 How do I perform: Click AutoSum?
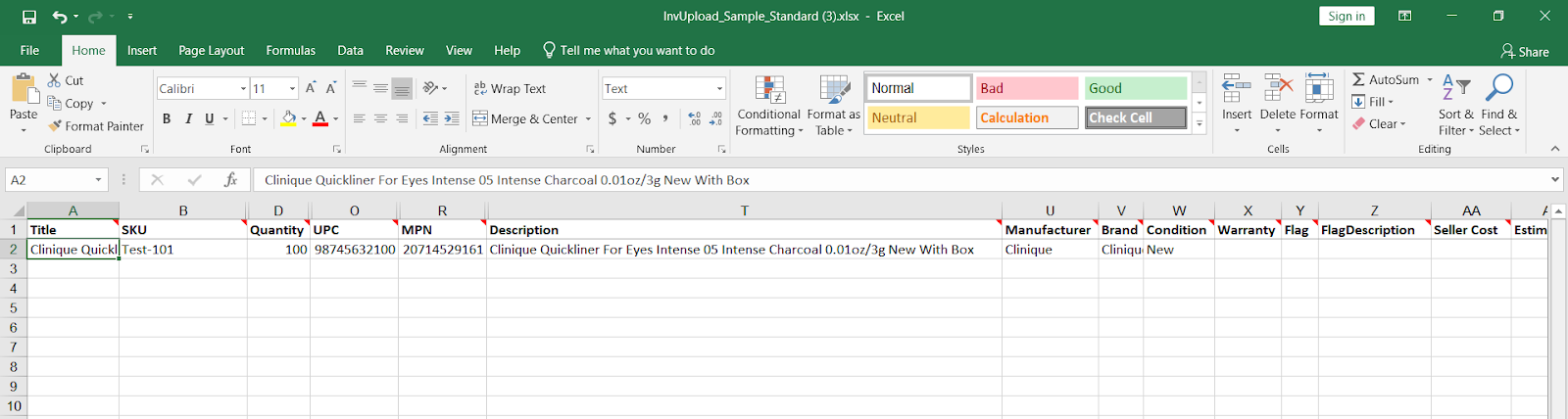point(1386,79)
